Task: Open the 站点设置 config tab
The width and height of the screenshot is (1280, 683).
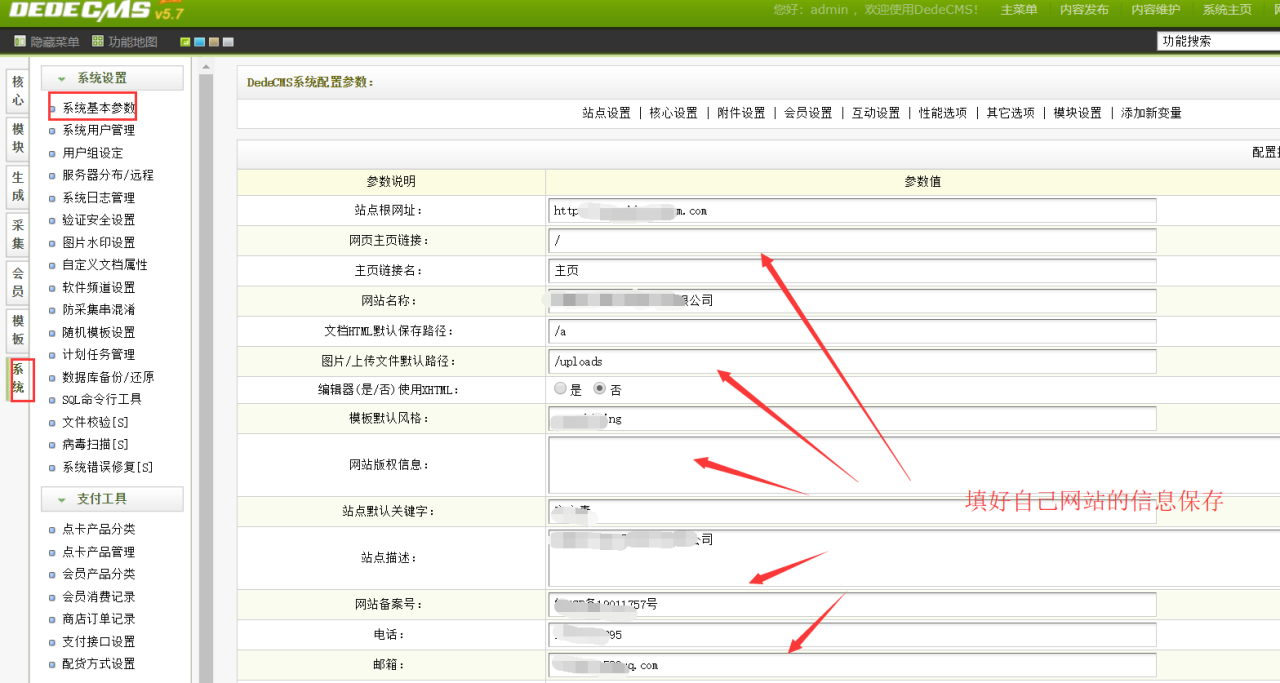Action: tap(607, 113)
